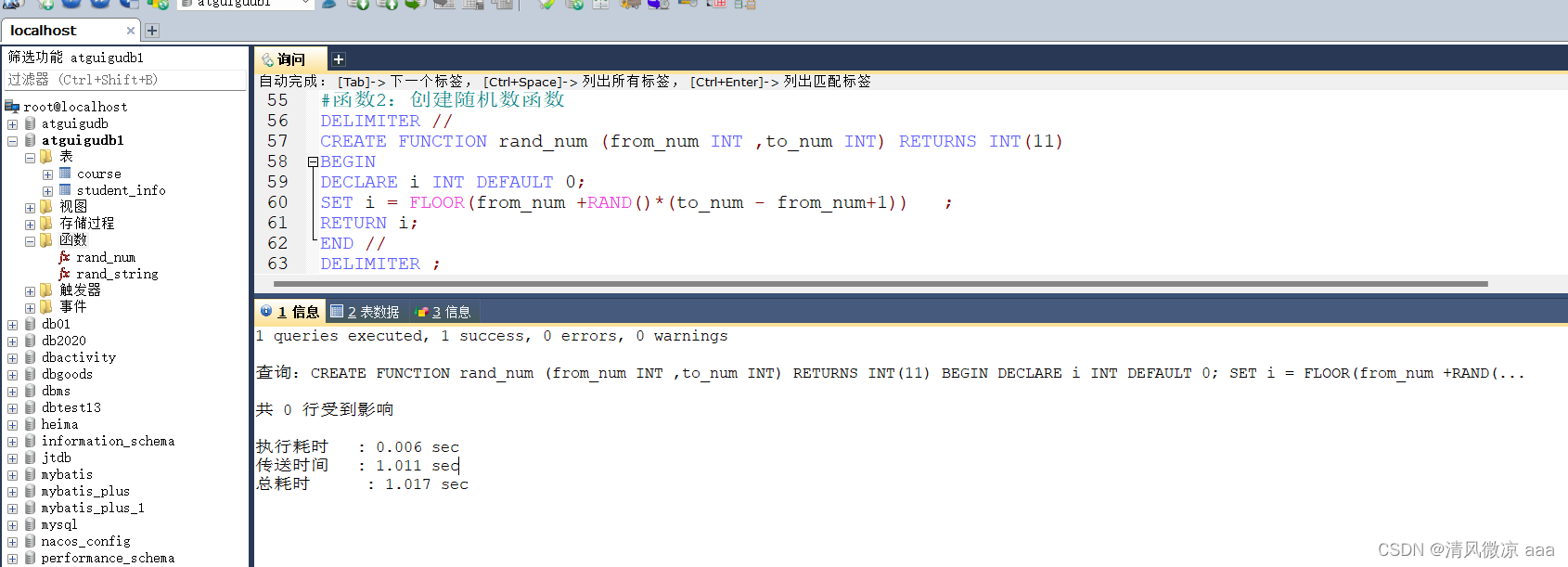Collapse the 表 folder
1568x567 pixels.
30,158
